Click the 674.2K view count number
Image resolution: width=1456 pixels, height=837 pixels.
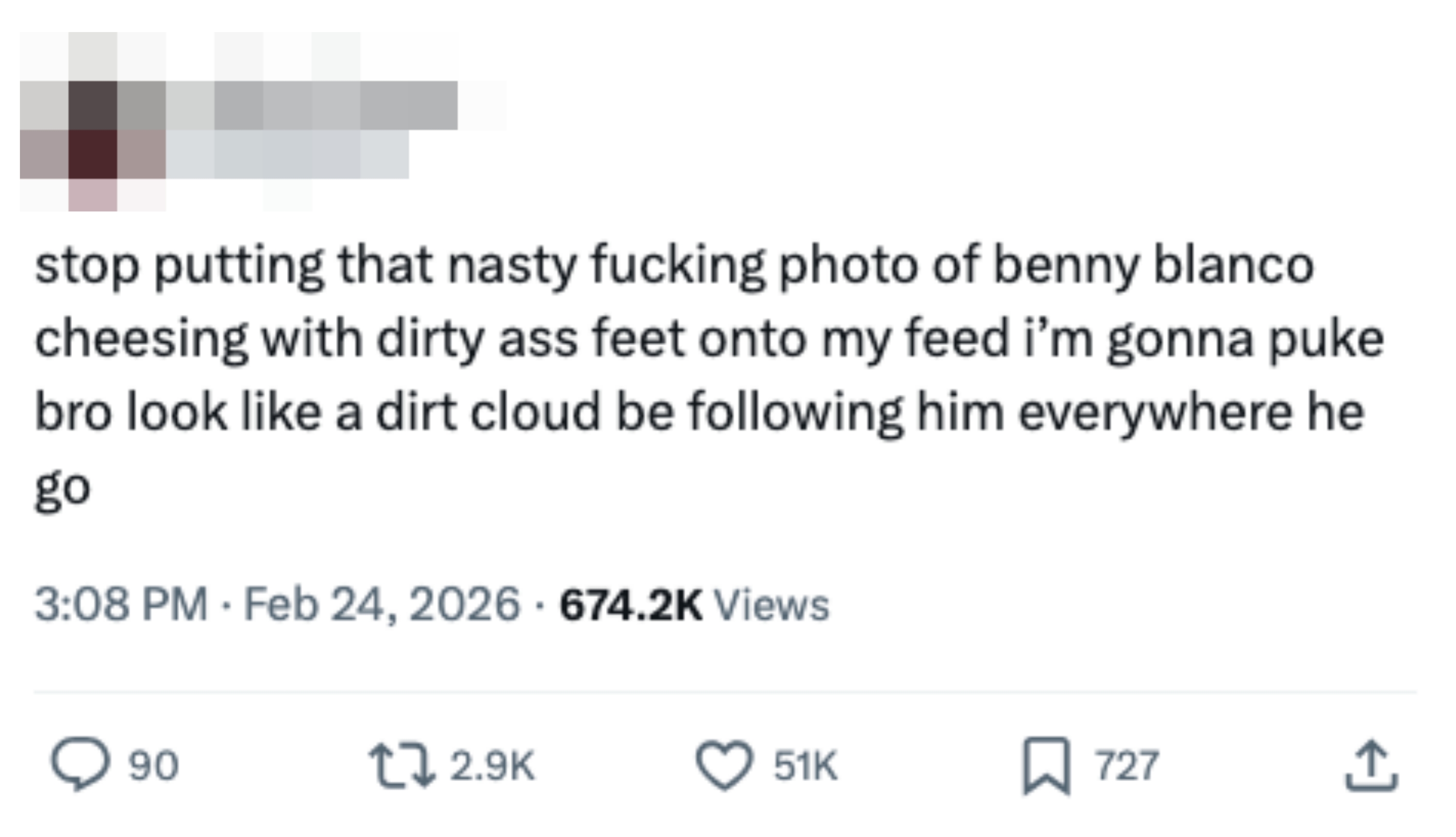pos(631,605)
